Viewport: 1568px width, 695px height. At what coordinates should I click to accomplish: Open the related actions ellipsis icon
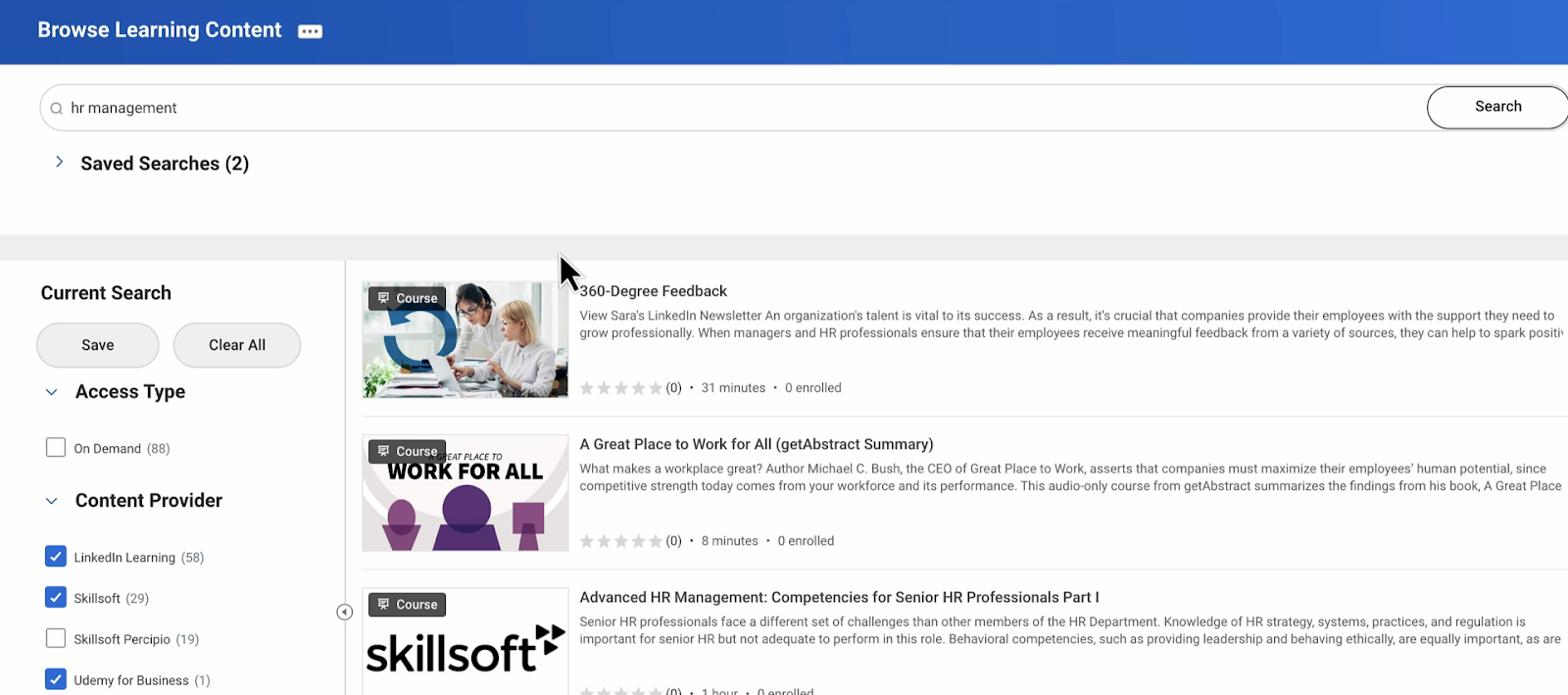[x=310, y=31]
